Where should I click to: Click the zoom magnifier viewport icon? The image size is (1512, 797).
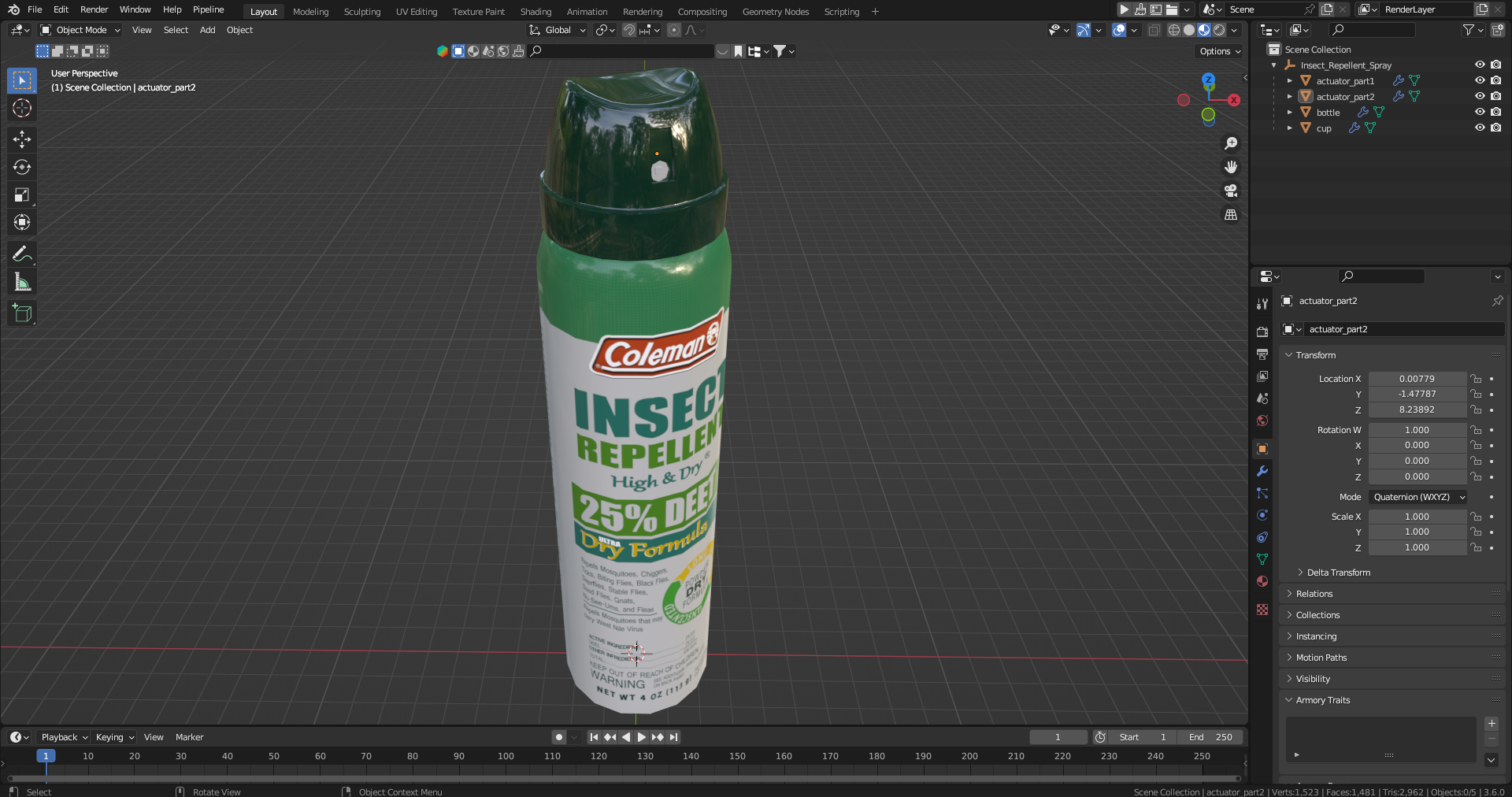pos(1231,143)
